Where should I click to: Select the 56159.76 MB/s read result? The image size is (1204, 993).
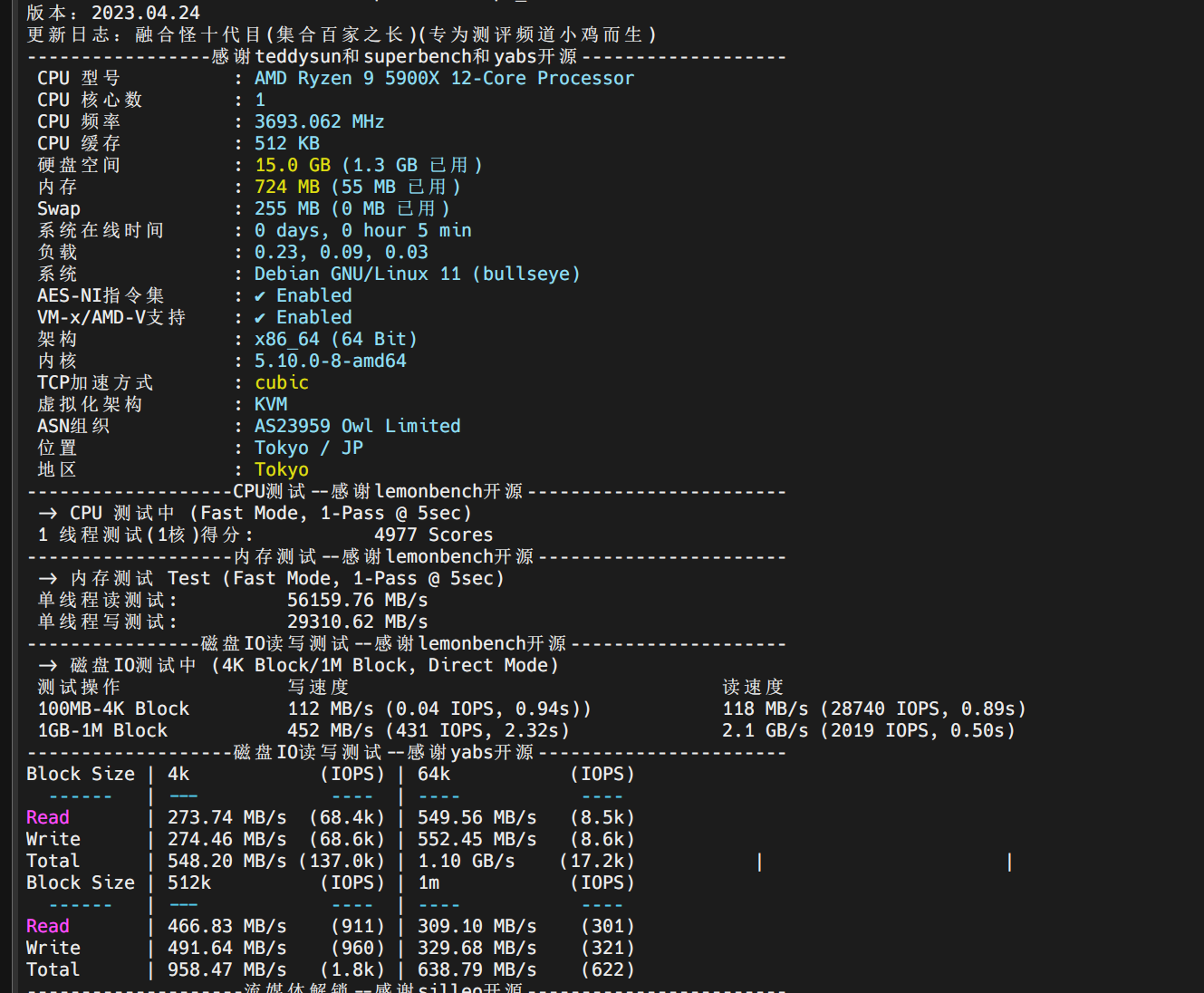[x=358, y=600]
